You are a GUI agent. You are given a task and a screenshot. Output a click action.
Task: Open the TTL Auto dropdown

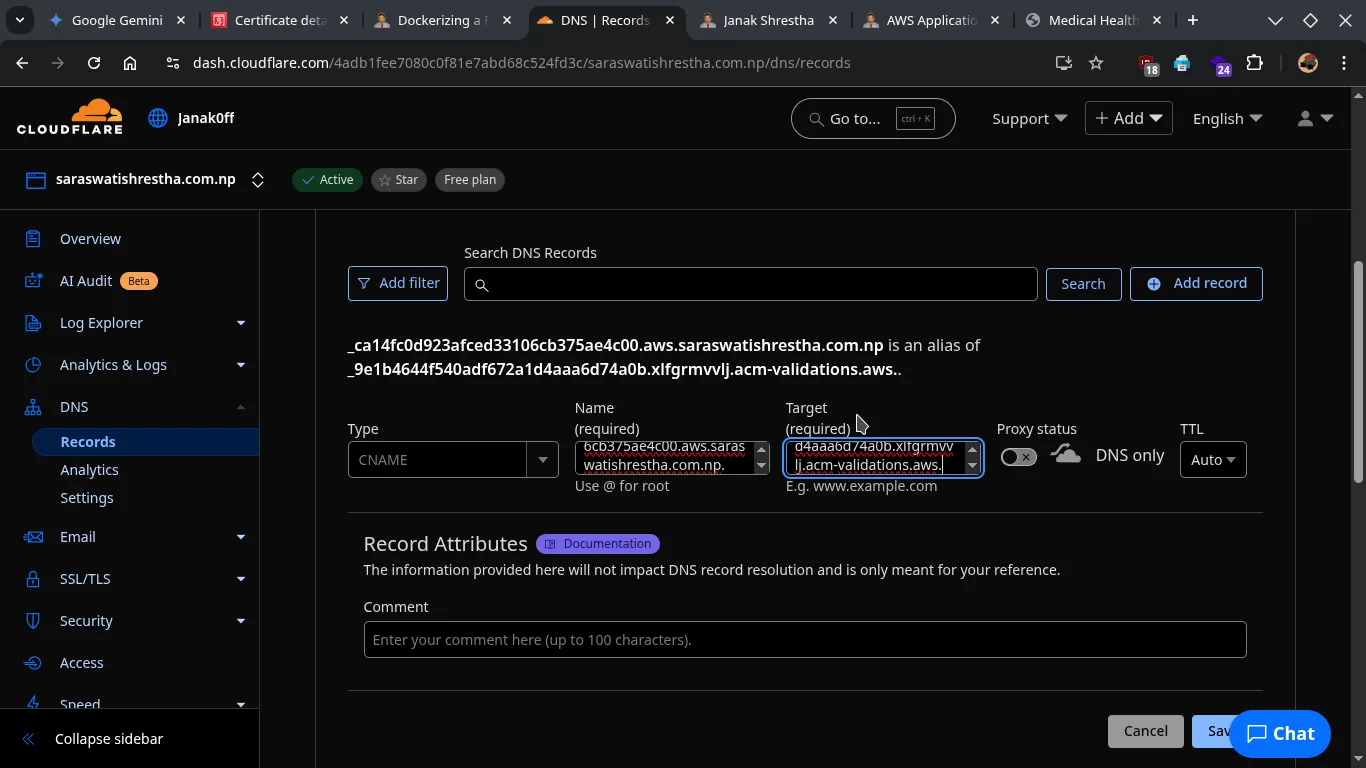point(1212,460)
